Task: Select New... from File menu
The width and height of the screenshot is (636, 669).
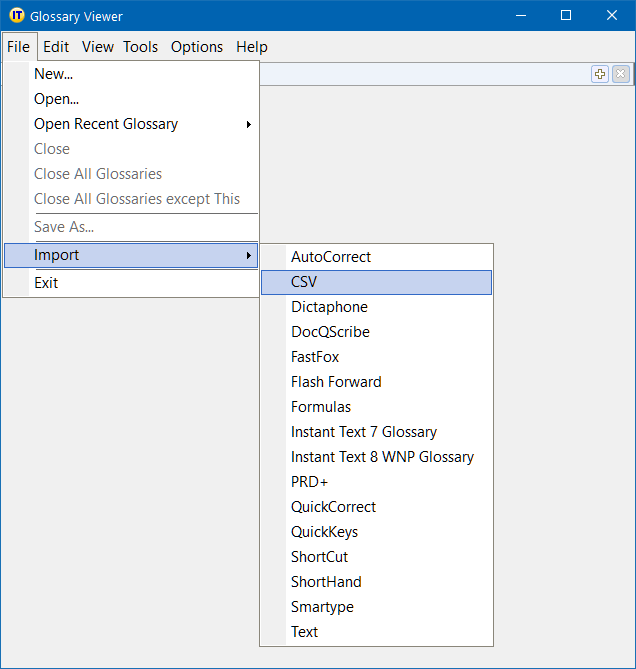Action: 53,74
